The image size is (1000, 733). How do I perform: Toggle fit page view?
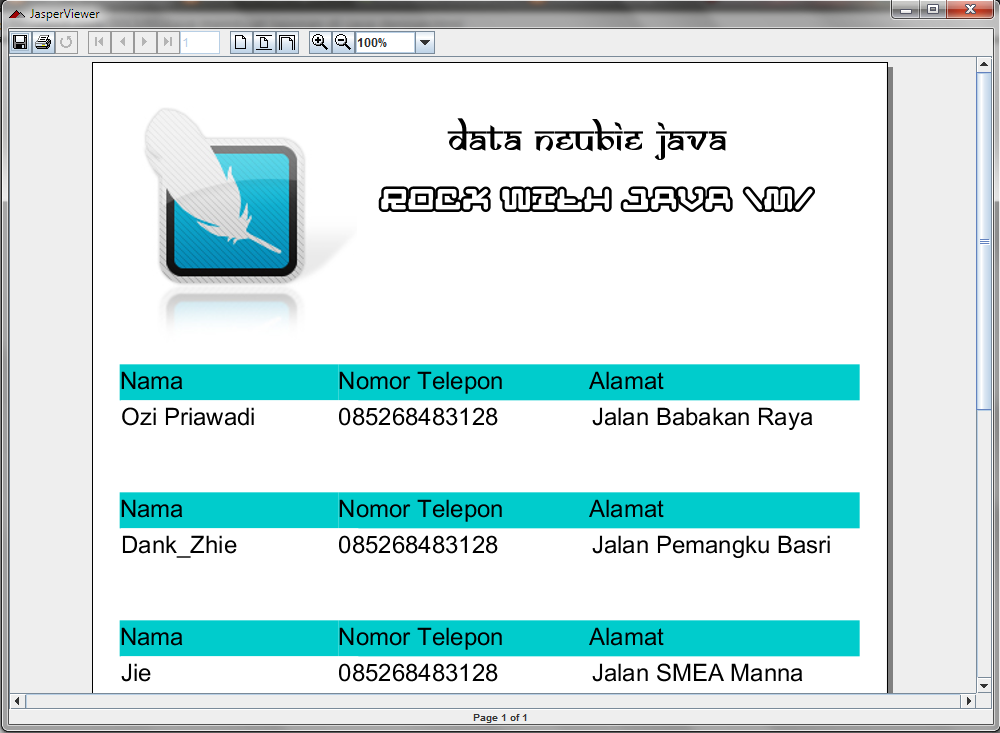pos(263,43)
